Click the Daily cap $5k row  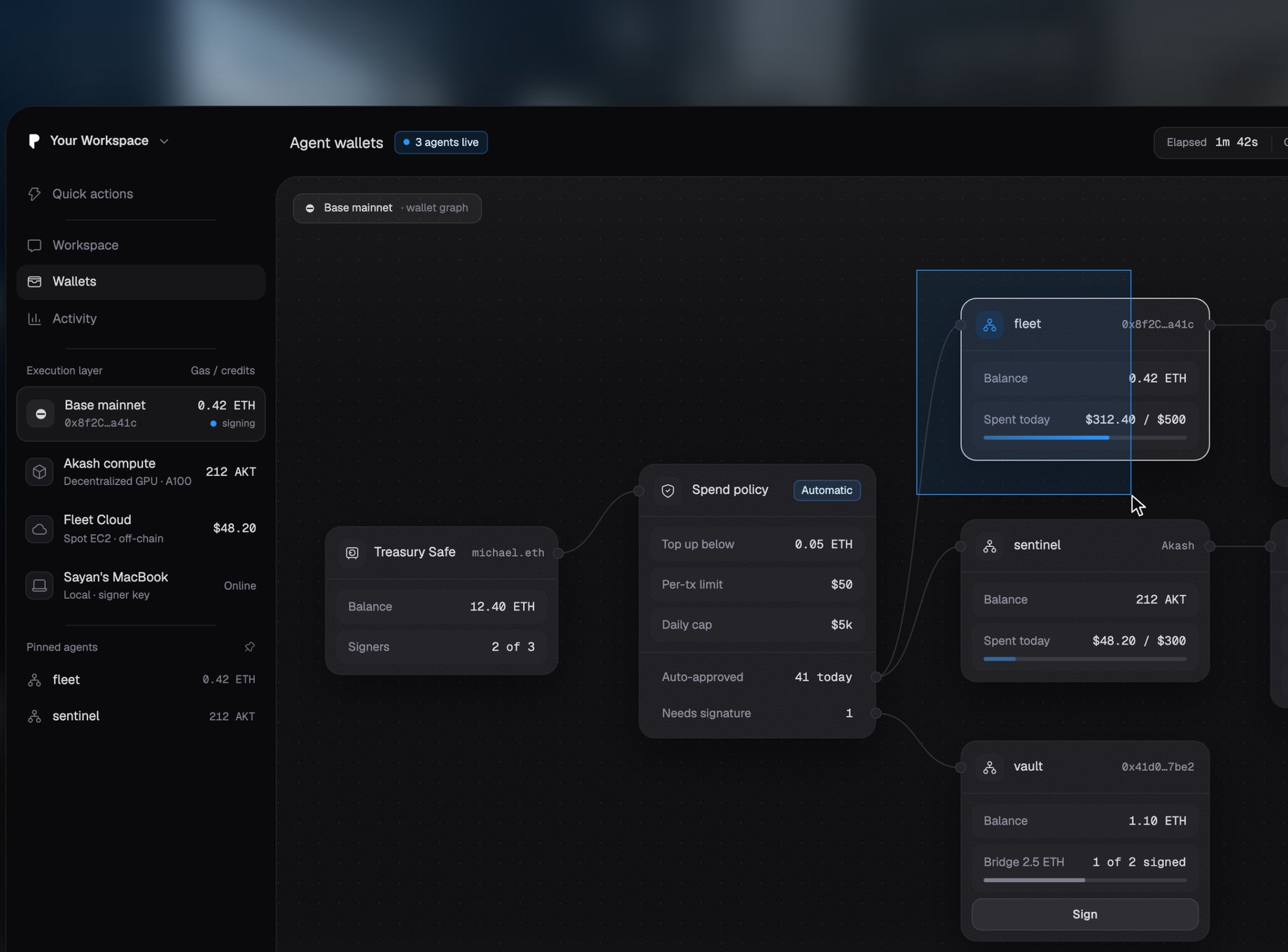click(x=757, y=624)
